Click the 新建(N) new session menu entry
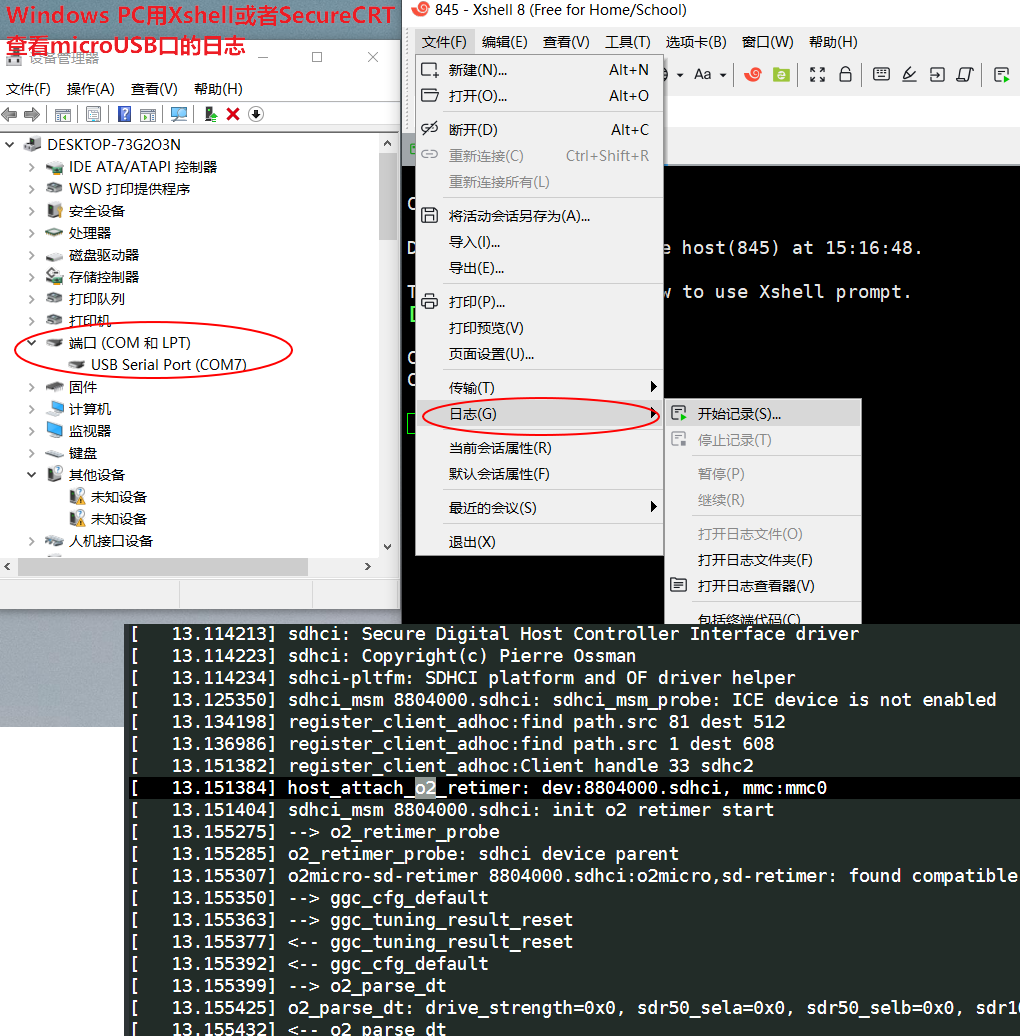 [540, 70]
